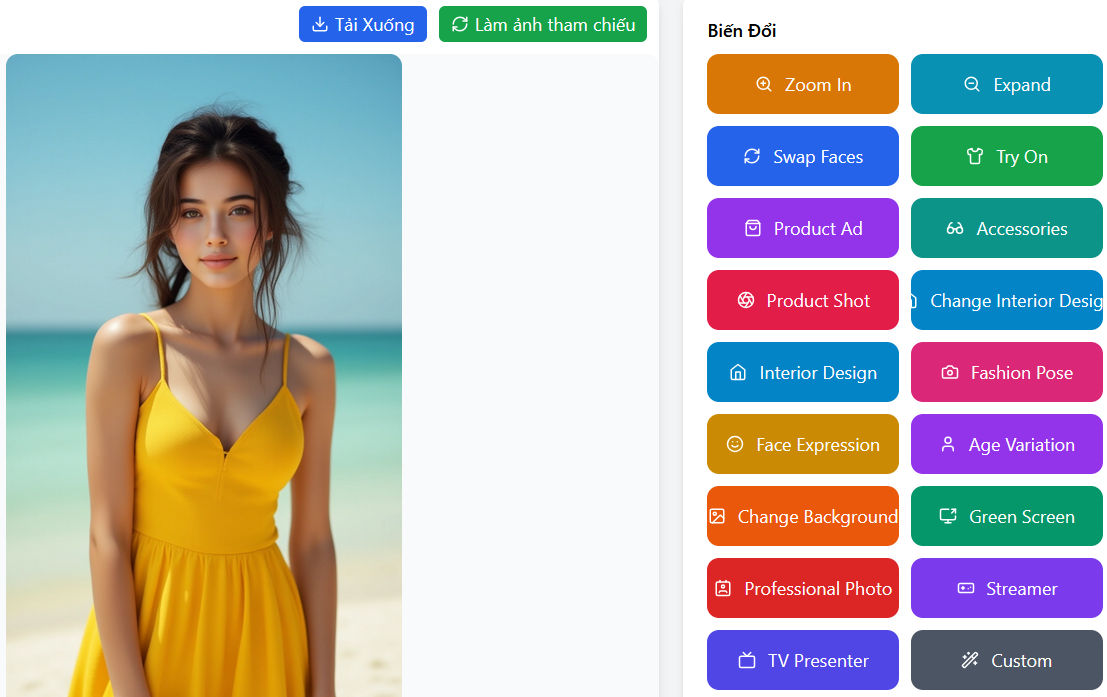This screenshot has width=1107, height=697.
Task: Choose the Face Expression option
Action: (x=803, y=444)
